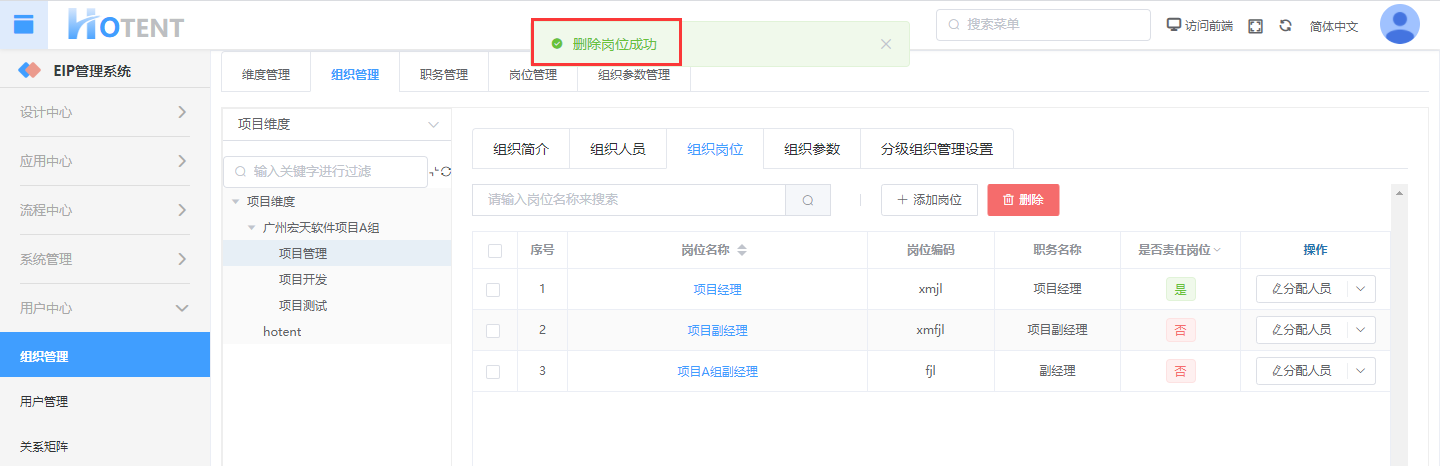Check the checkbox for row 项目经理

tap(492, 290)
